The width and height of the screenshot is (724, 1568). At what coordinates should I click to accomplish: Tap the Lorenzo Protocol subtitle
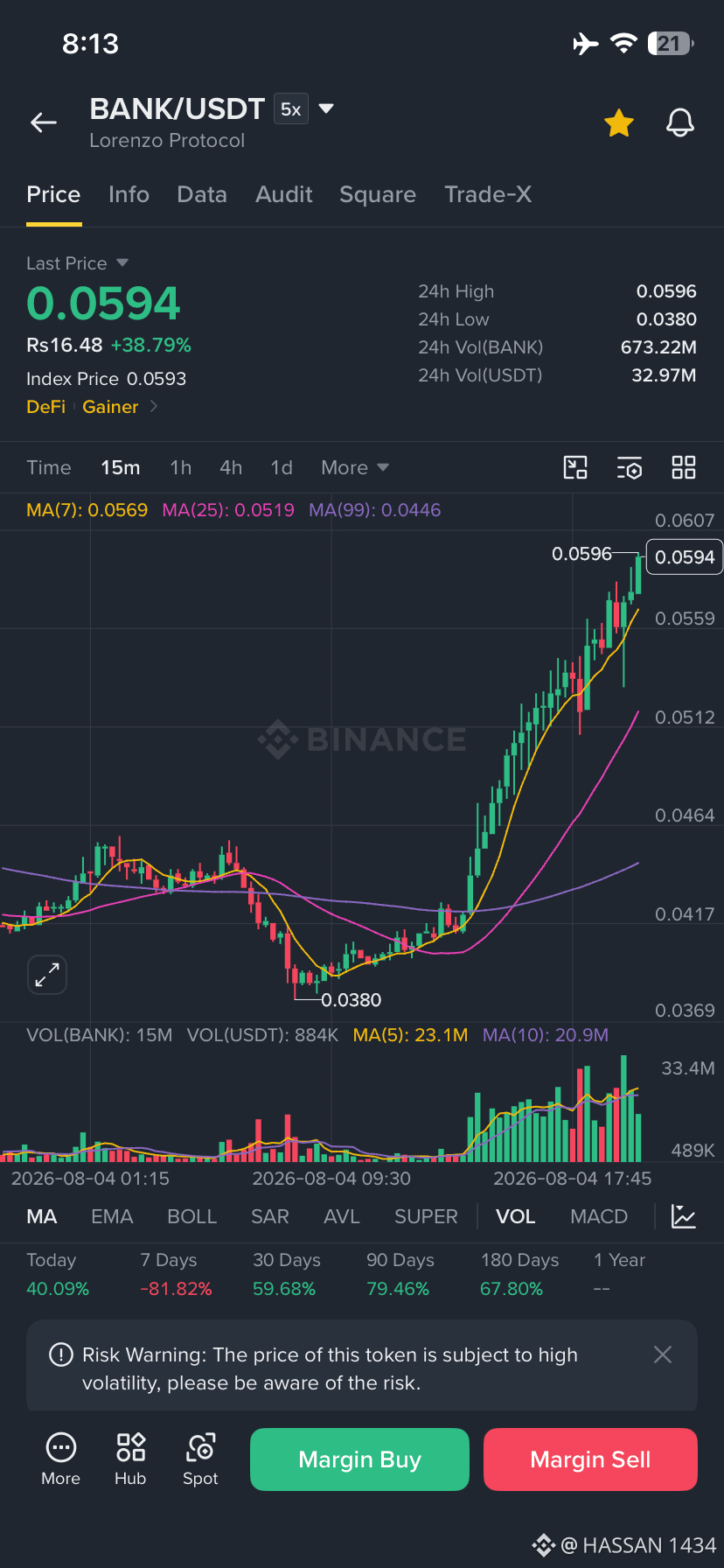click(167, 141)
